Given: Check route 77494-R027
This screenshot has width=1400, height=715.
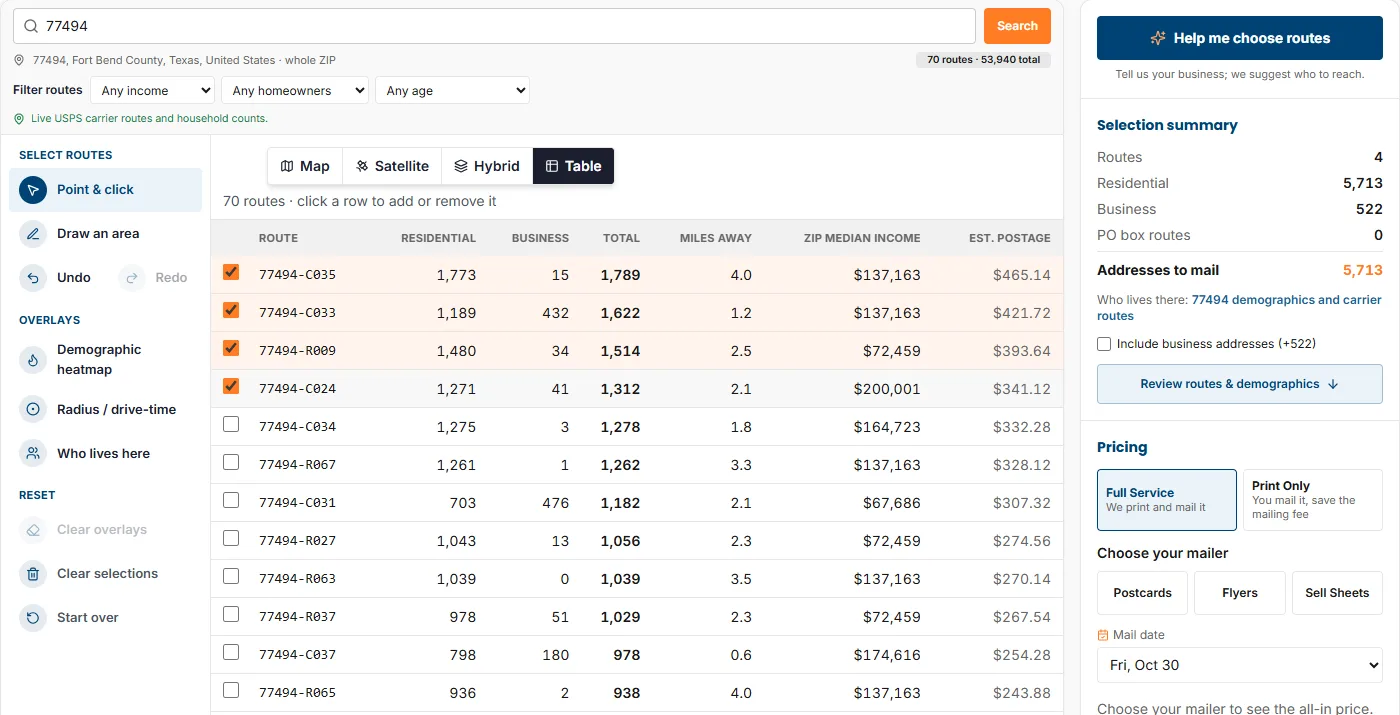Looking at the screenshot, I should tap(231, 538).
